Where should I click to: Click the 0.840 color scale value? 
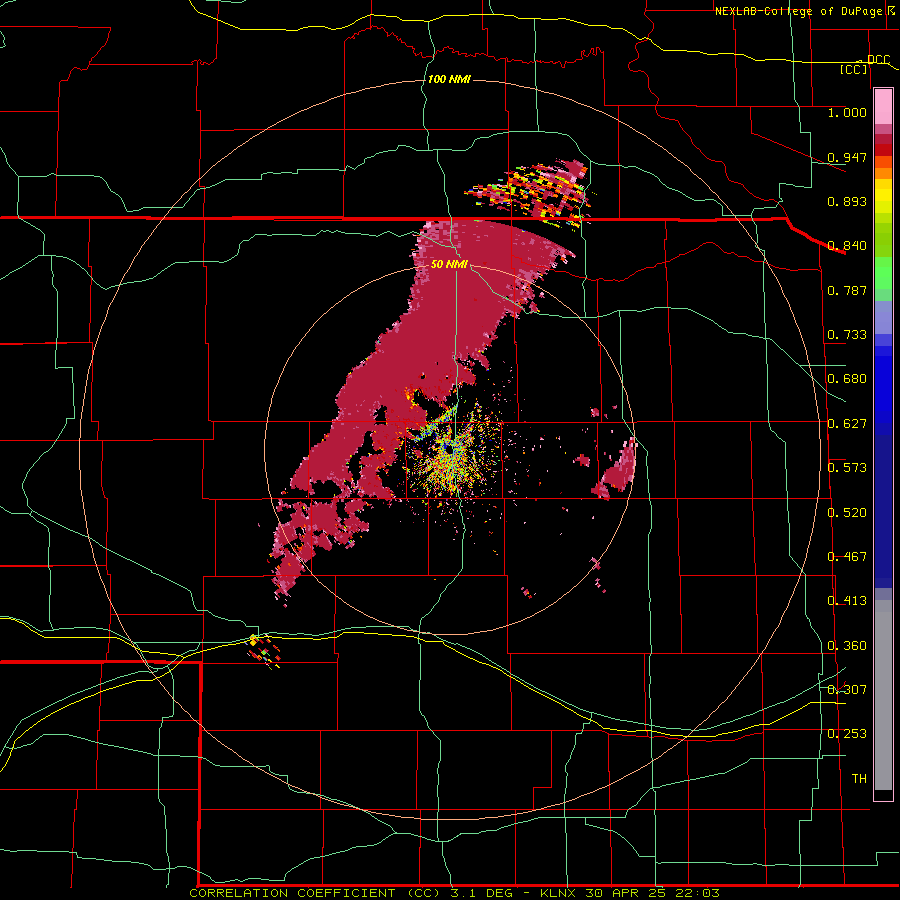[x=847, y=246]
